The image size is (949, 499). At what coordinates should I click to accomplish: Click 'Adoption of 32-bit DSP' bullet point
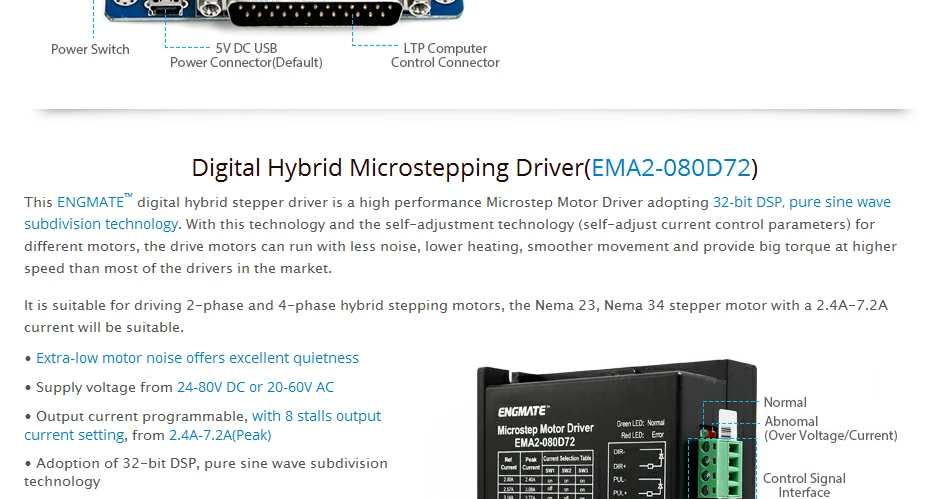[206, 472]
